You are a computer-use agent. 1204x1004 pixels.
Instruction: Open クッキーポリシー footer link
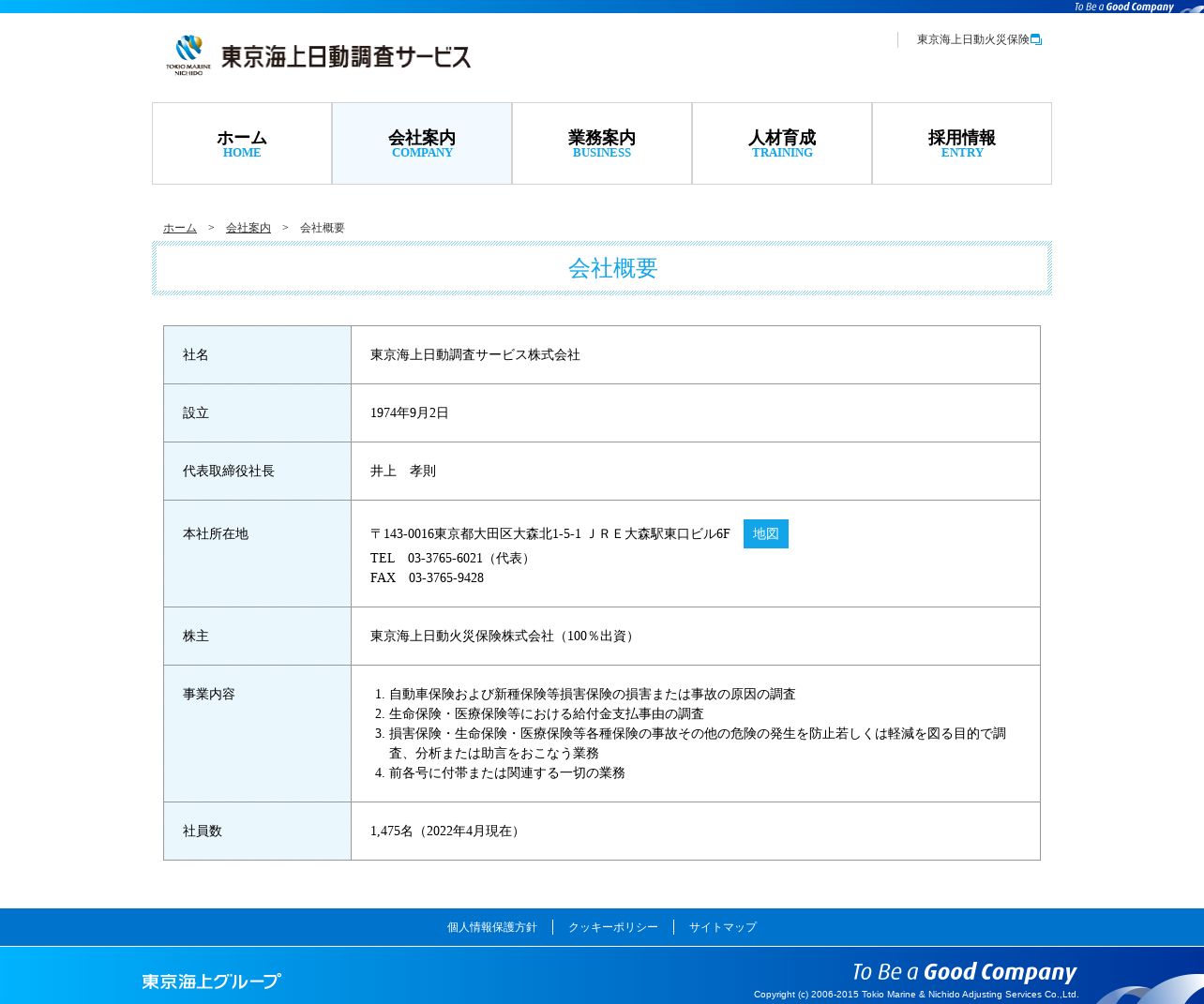tap(613, 927)
